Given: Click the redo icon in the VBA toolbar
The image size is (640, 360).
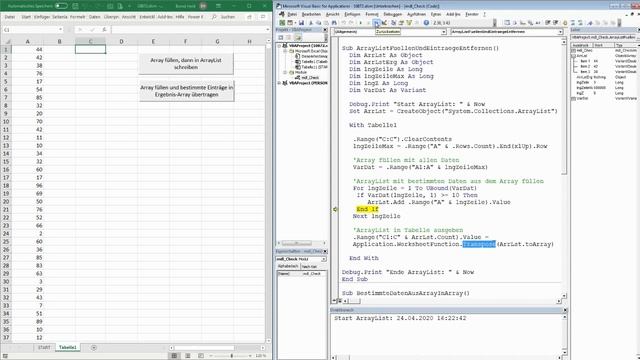Looking at the screenshot, I should (x=351, y=22).
